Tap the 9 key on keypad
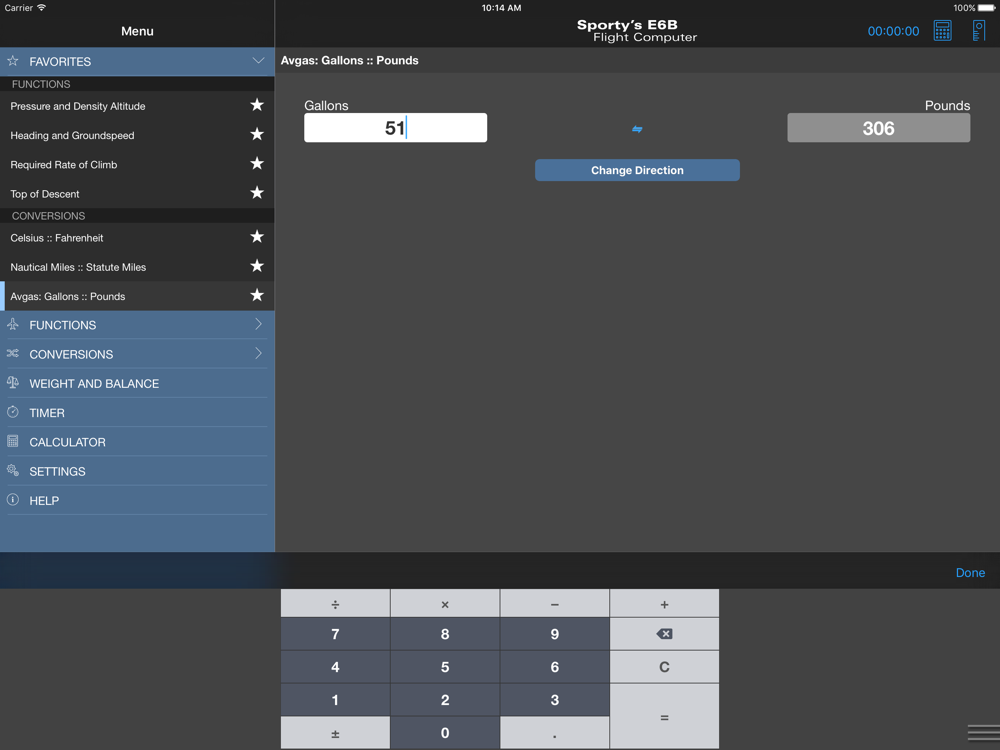The width and height of the screenshot is (1000, 750). pyautogui.click(x=555, y=634)
